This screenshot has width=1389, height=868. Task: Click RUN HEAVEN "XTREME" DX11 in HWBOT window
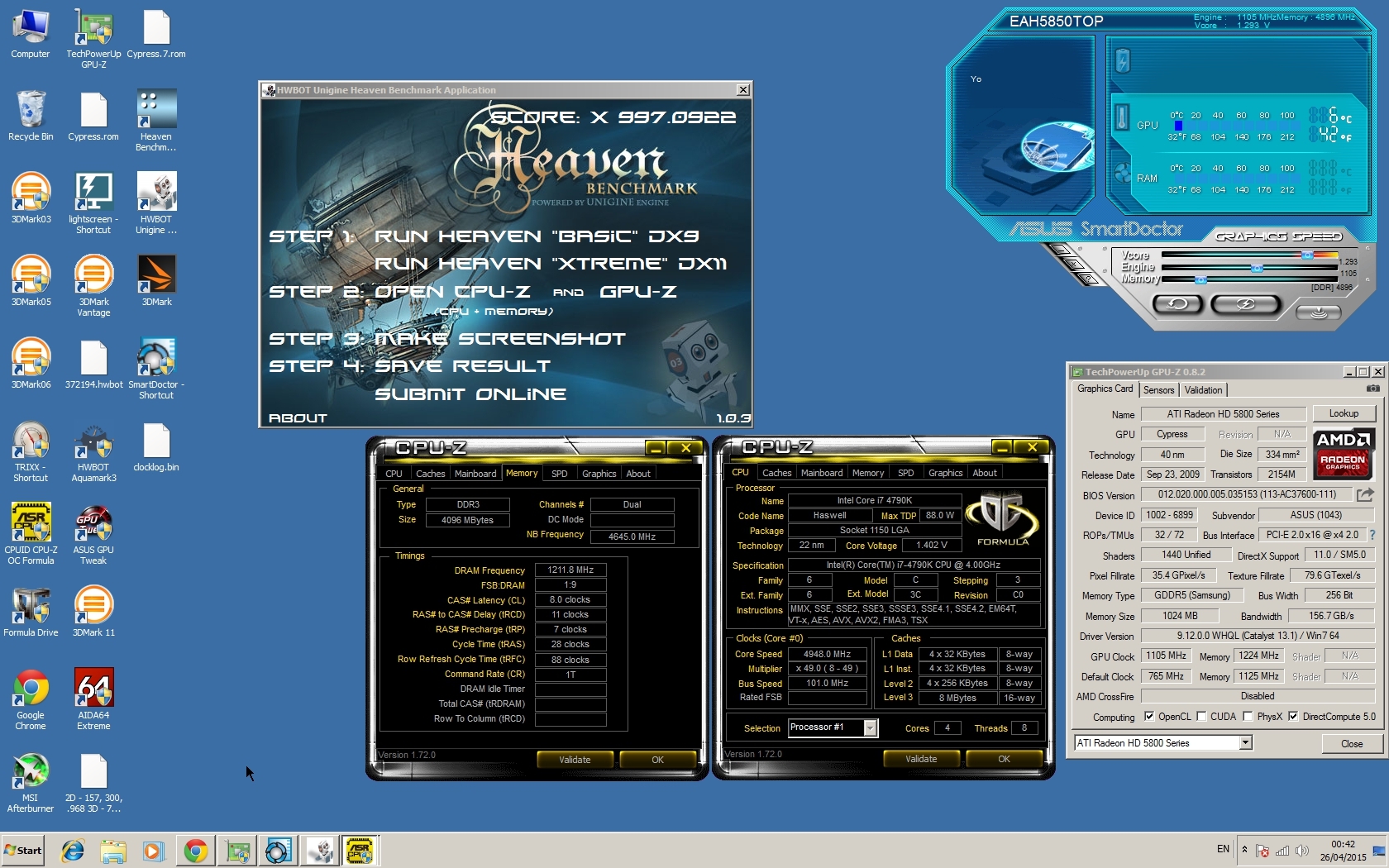point(551,264)
